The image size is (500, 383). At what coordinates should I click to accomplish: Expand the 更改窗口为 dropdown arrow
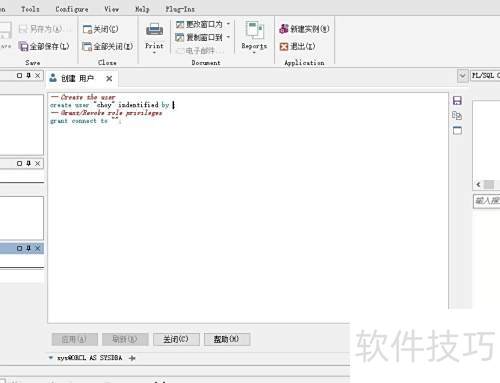(228, 24)
